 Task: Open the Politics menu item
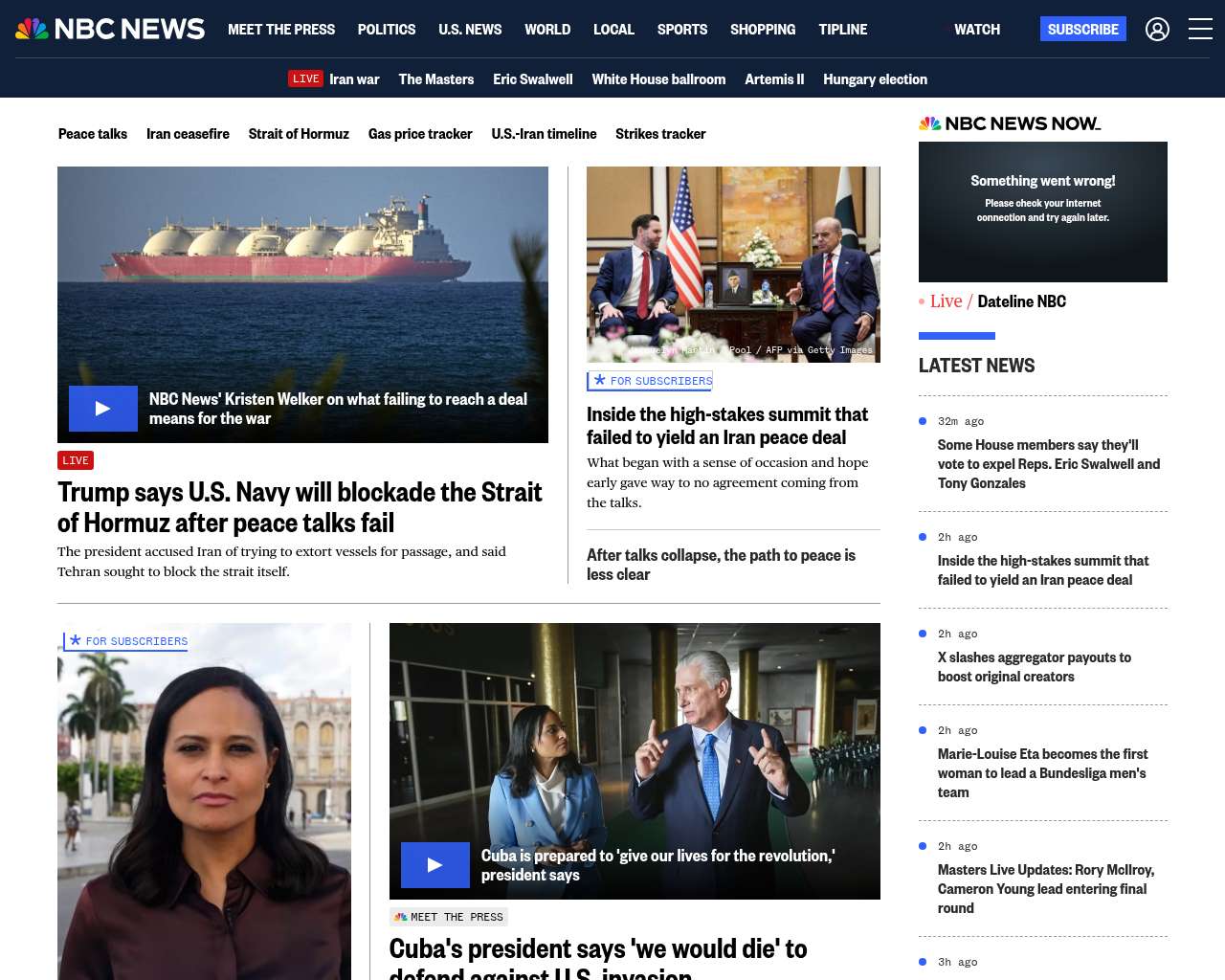[387, 30]
